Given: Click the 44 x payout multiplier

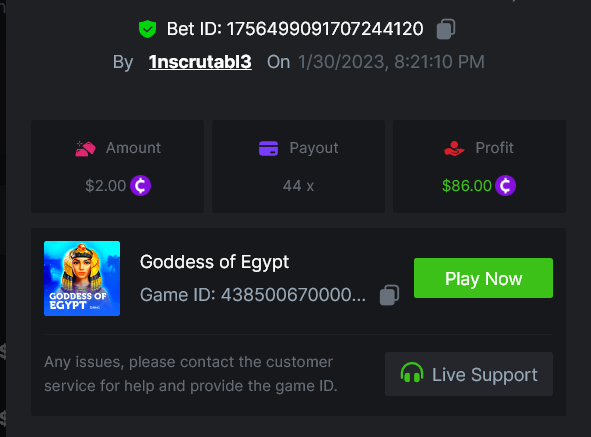Looking at the screenshot, I should click(299, 186).
